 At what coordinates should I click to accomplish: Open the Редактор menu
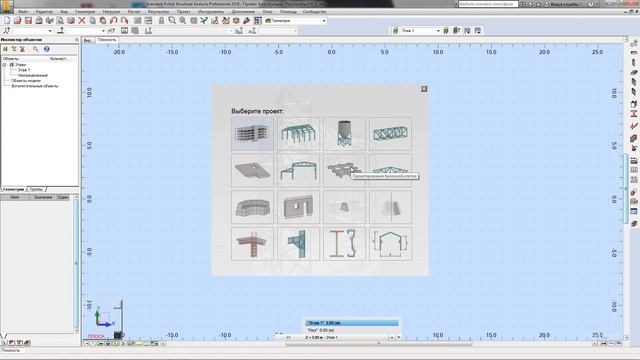tap(44, 12)
